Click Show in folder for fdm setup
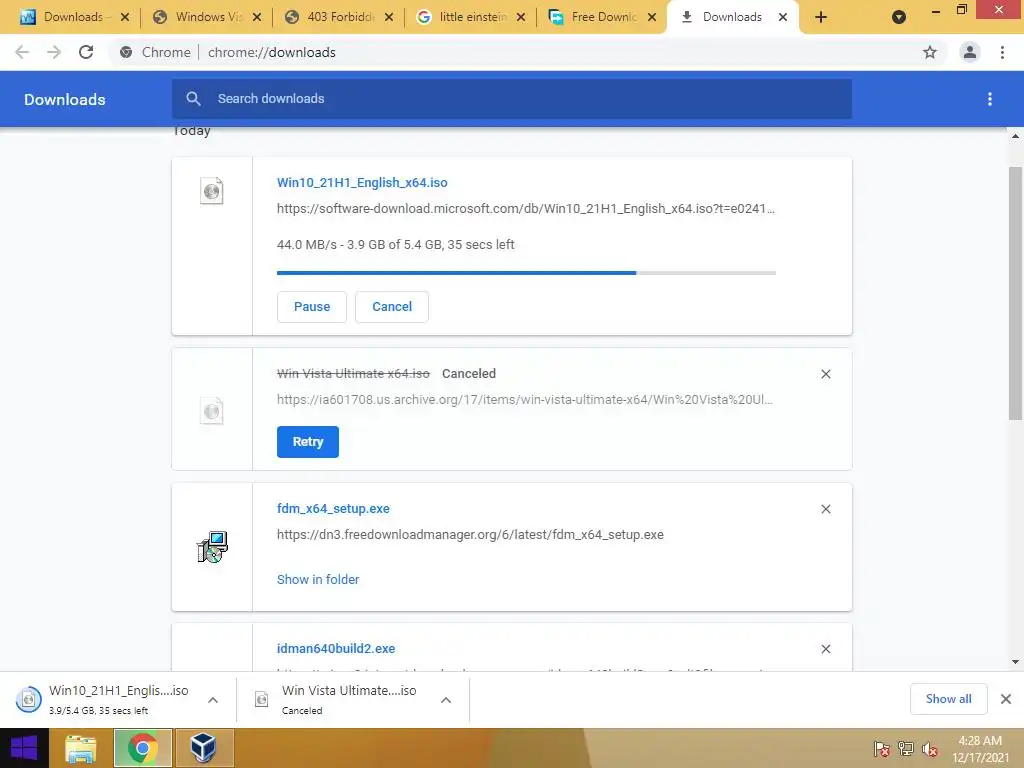 [x=318, y=579]
